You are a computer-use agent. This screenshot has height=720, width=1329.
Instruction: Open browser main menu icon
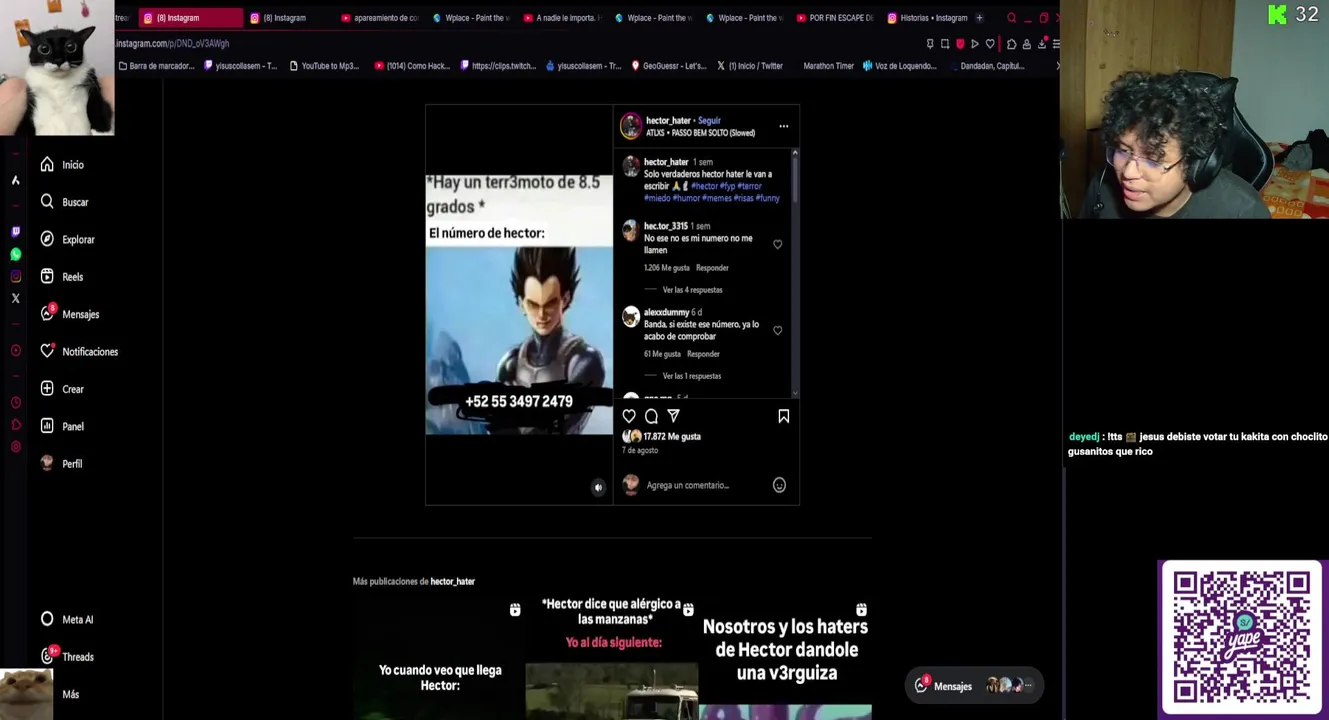tap(1056, 44)
